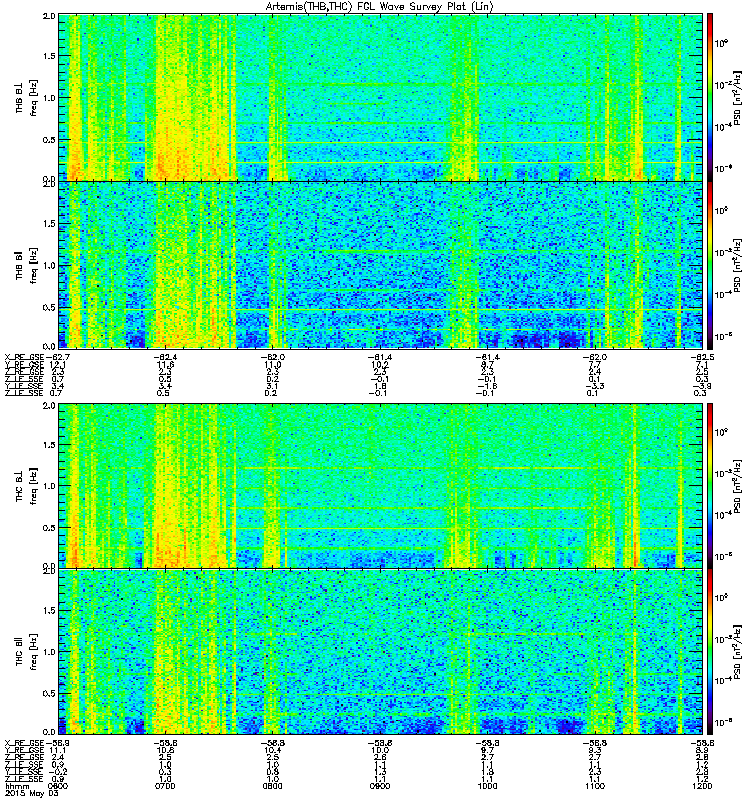Click the 2.0 tick atop THC B-perpendicular panel

pyautogui.click(x=49, y=406)
